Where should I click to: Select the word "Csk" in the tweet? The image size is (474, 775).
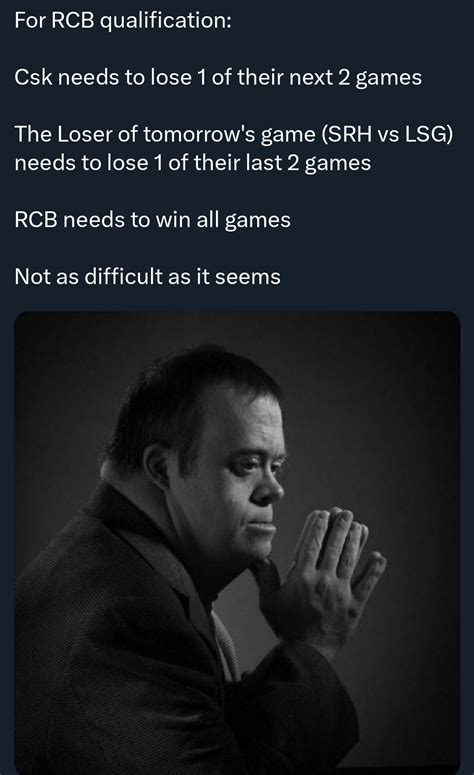33,77
